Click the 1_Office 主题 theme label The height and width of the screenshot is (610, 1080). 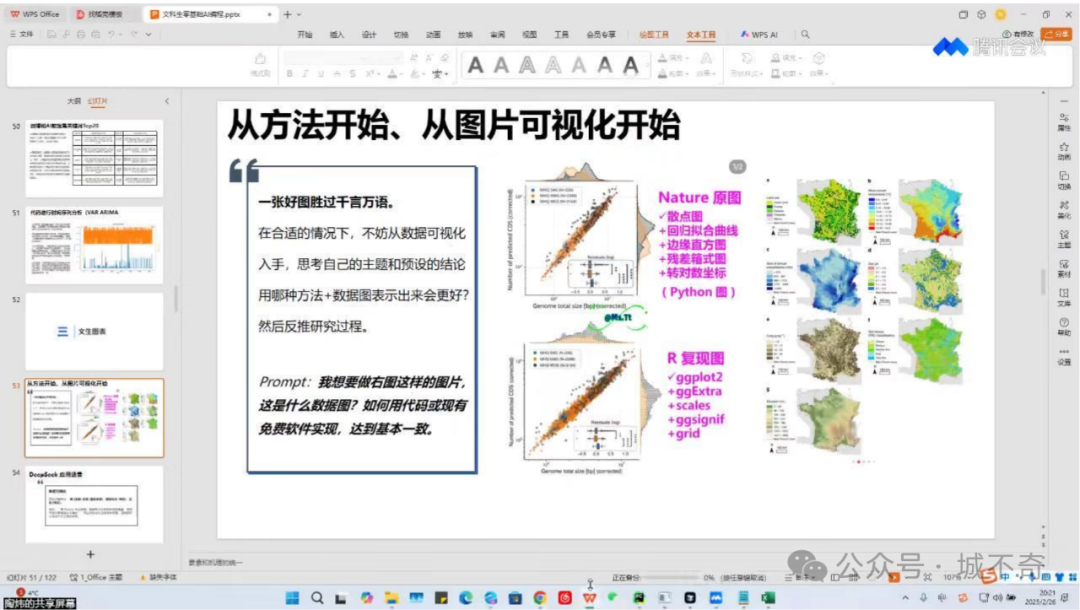coord(96,578)
